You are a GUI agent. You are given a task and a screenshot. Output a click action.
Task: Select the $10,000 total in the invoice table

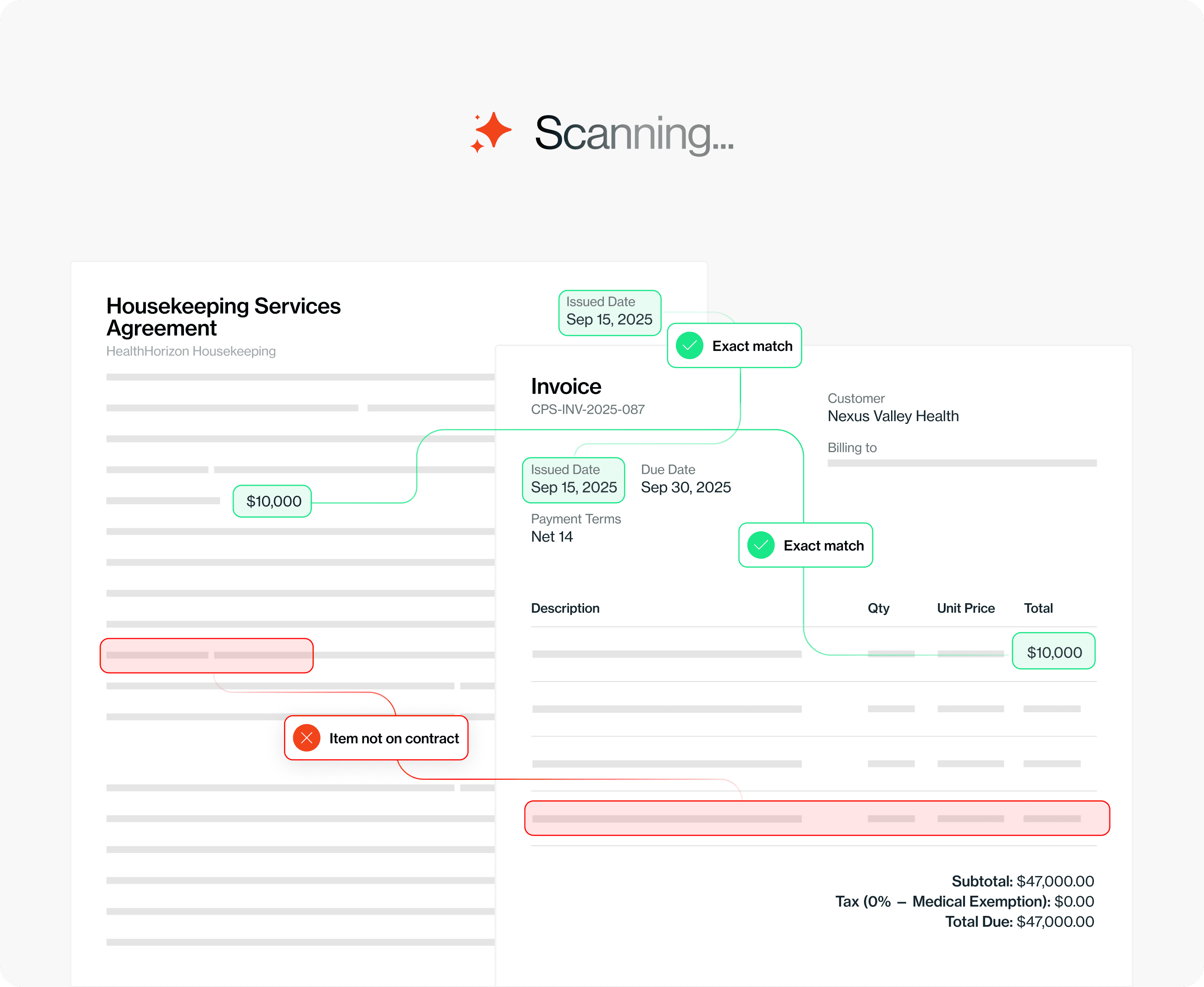coord(1054,652)
